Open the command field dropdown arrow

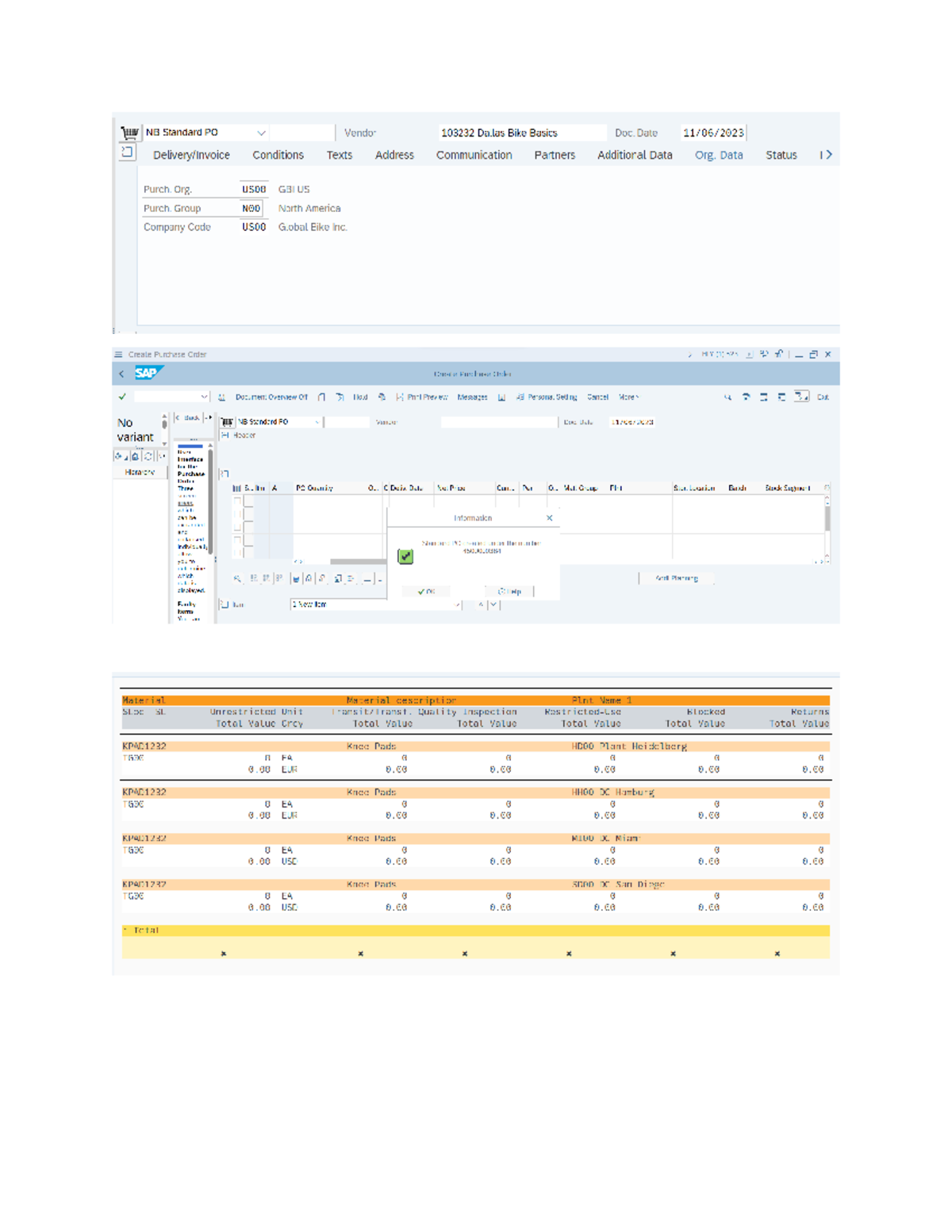204,397
